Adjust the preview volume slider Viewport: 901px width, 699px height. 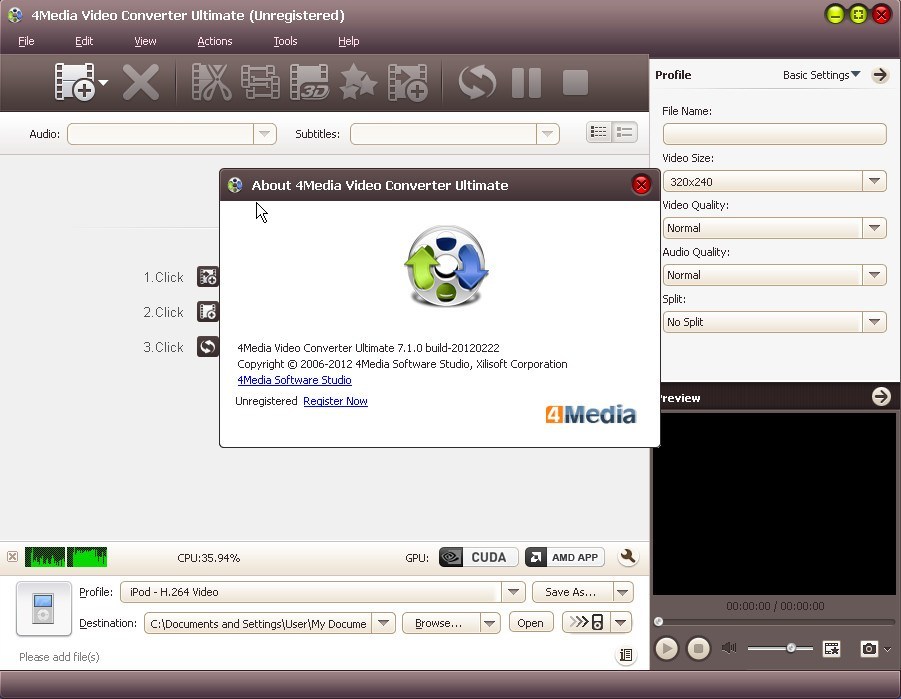(x=793, y=646)
